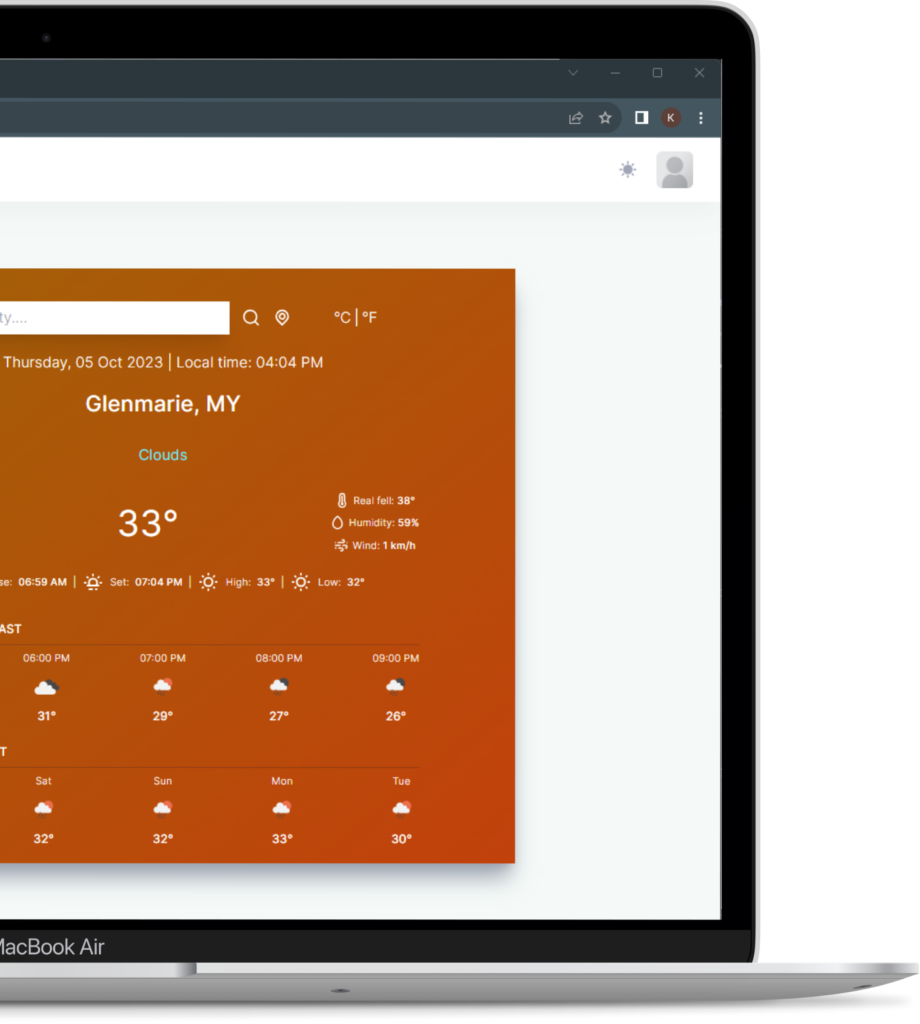This screenshot has width=920, height=1024.
Task: Click the Real feel thermometer icon
Action: click(341, 500)
